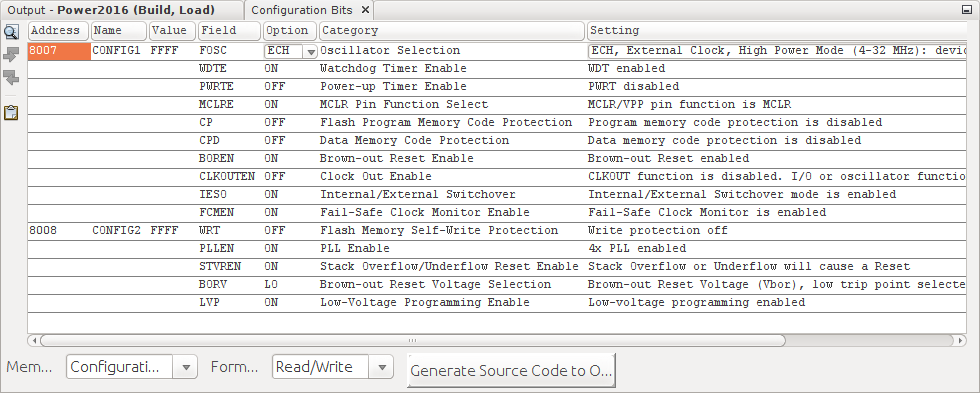This screenshot has width=980, height=393.
Task: Click Fail-Safe Clock Monitor Enable category
Action: click(425, 212)
